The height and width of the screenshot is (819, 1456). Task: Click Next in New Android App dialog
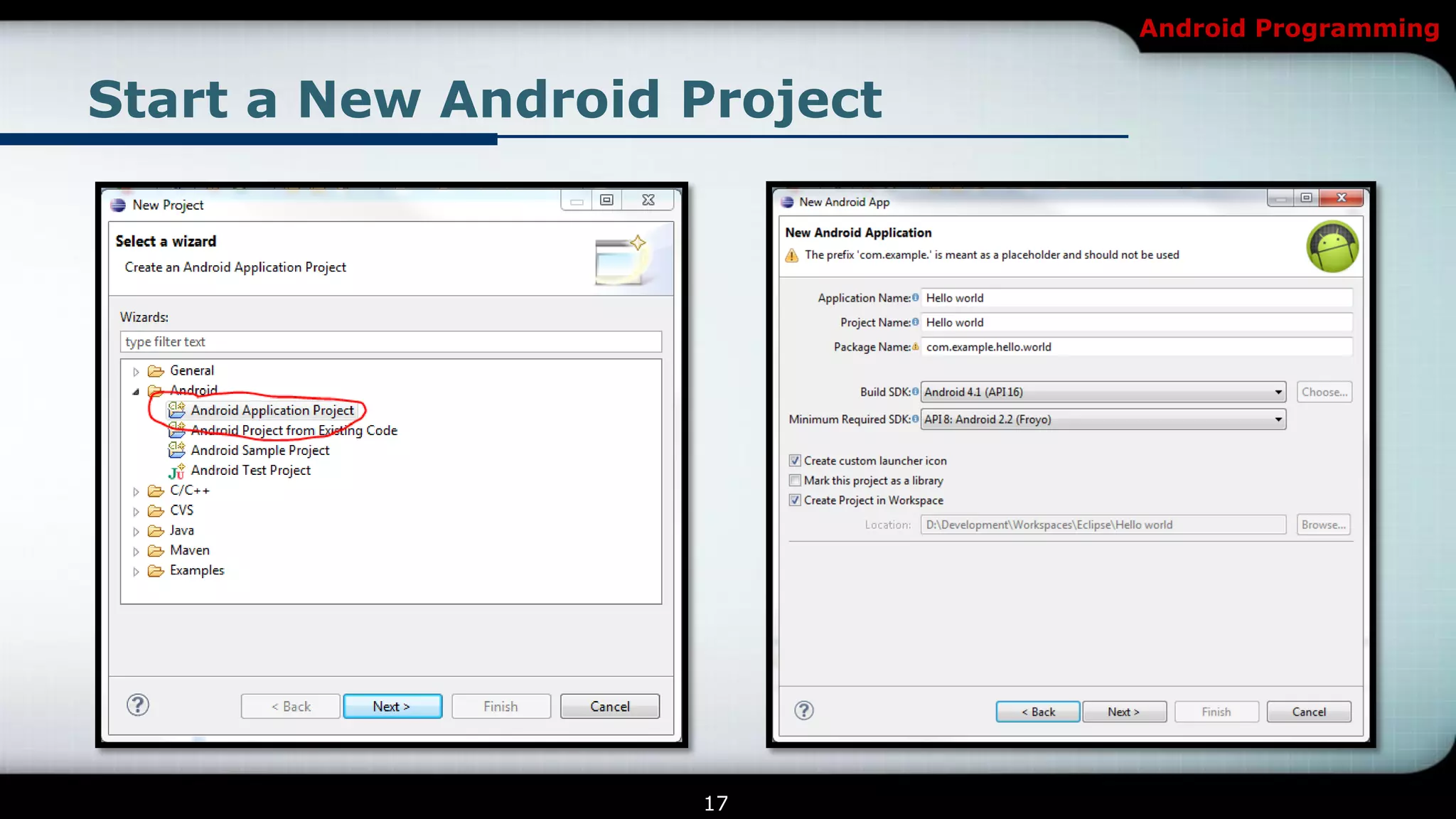(x=1124, y=712)
